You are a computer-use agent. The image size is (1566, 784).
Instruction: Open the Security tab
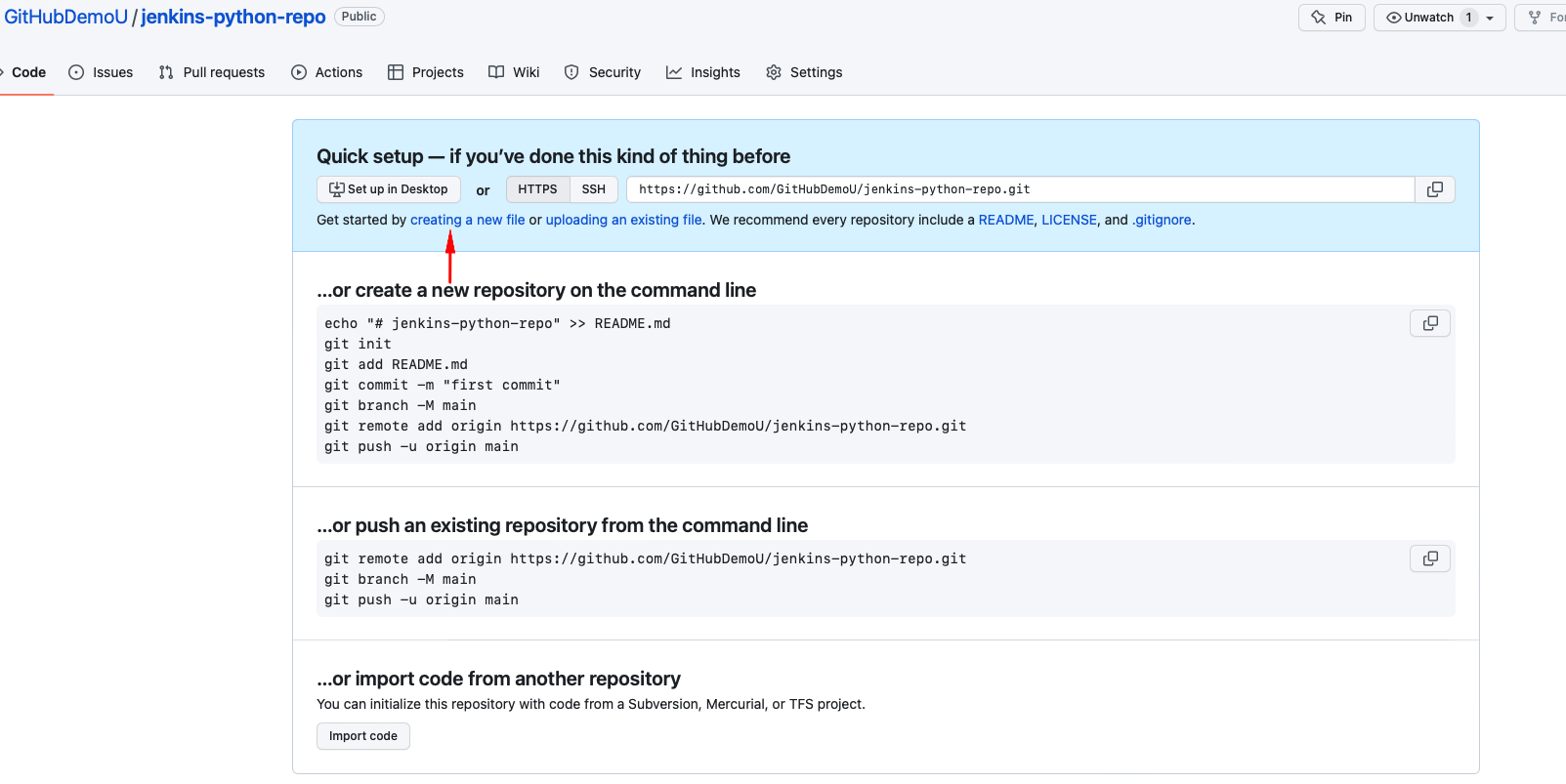pos(603,72)
